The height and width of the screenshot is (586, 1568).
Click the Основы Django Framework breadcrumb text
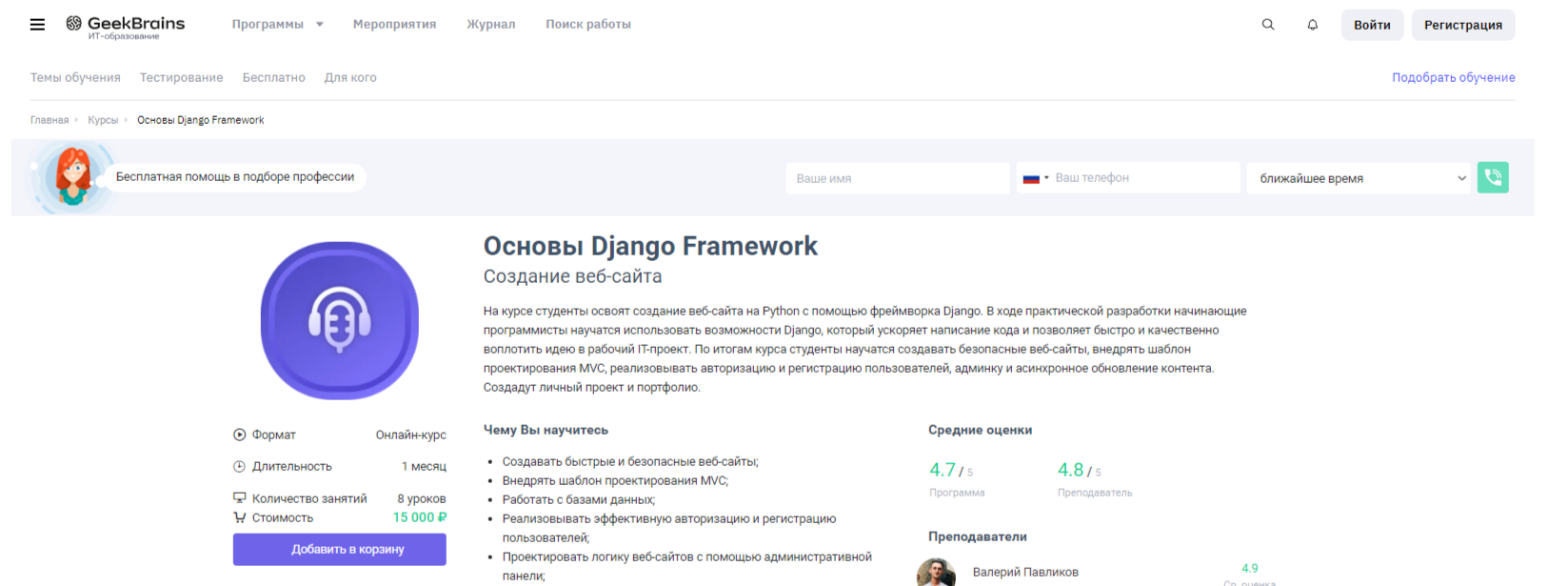(x=201, y=120)
